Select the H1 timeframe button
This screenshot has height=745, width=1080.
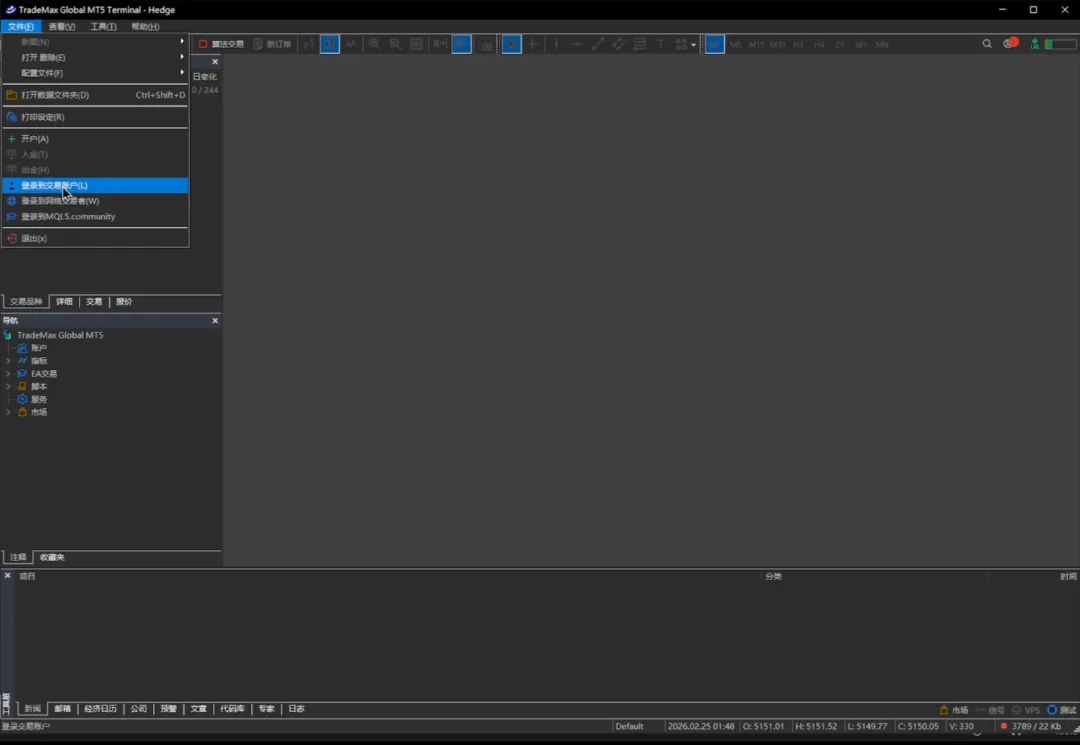pos(798,45)
